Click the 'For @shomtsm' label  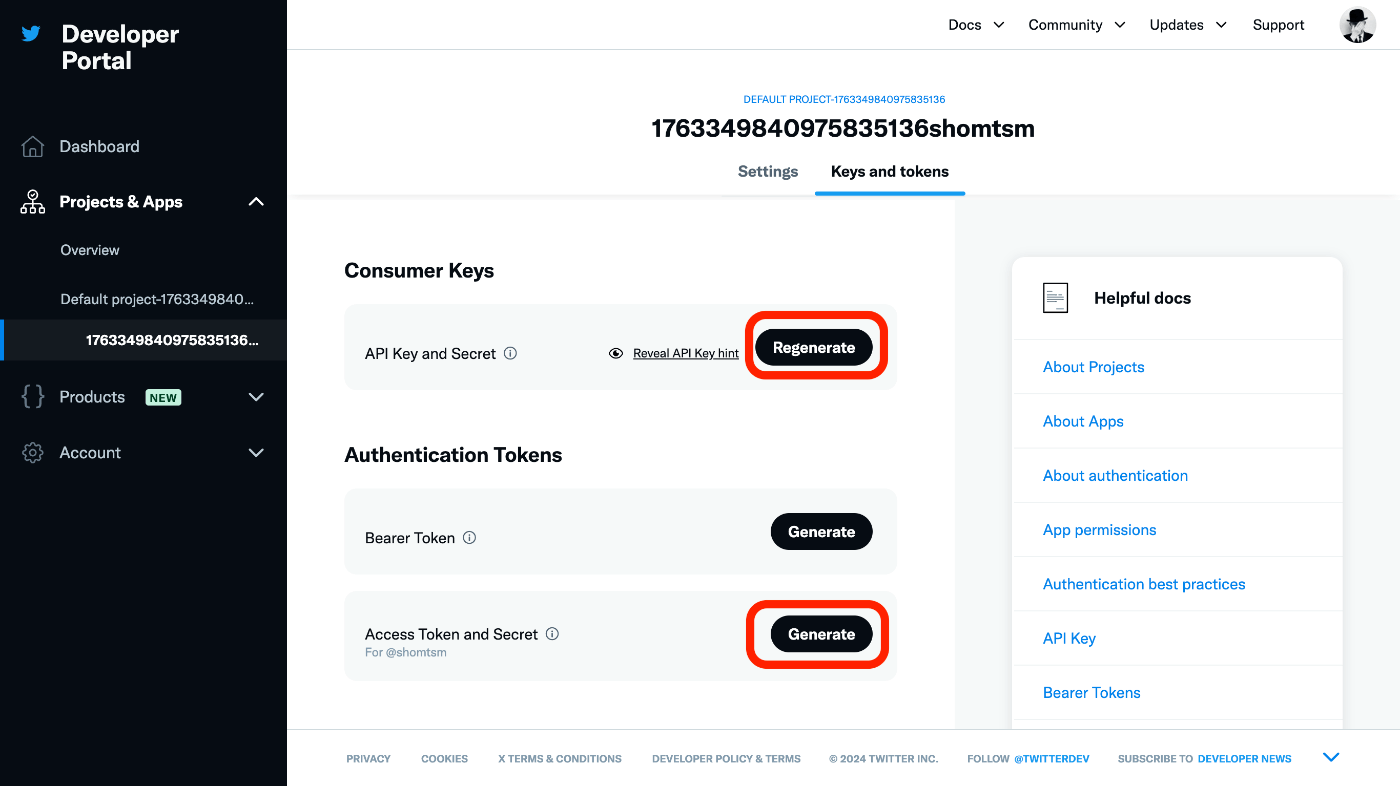tap(406, 652)
